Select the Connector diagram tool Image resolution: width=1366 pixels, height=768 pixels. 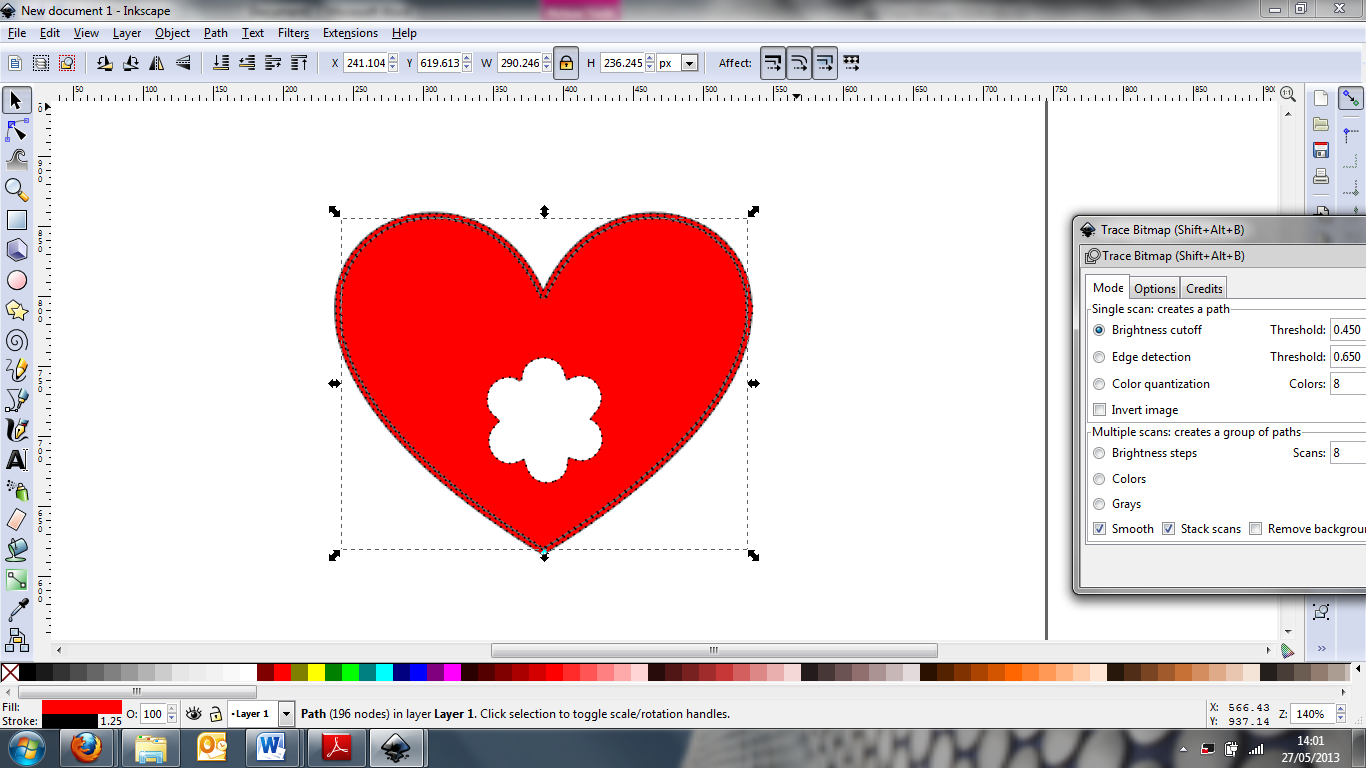pos(17,638)
